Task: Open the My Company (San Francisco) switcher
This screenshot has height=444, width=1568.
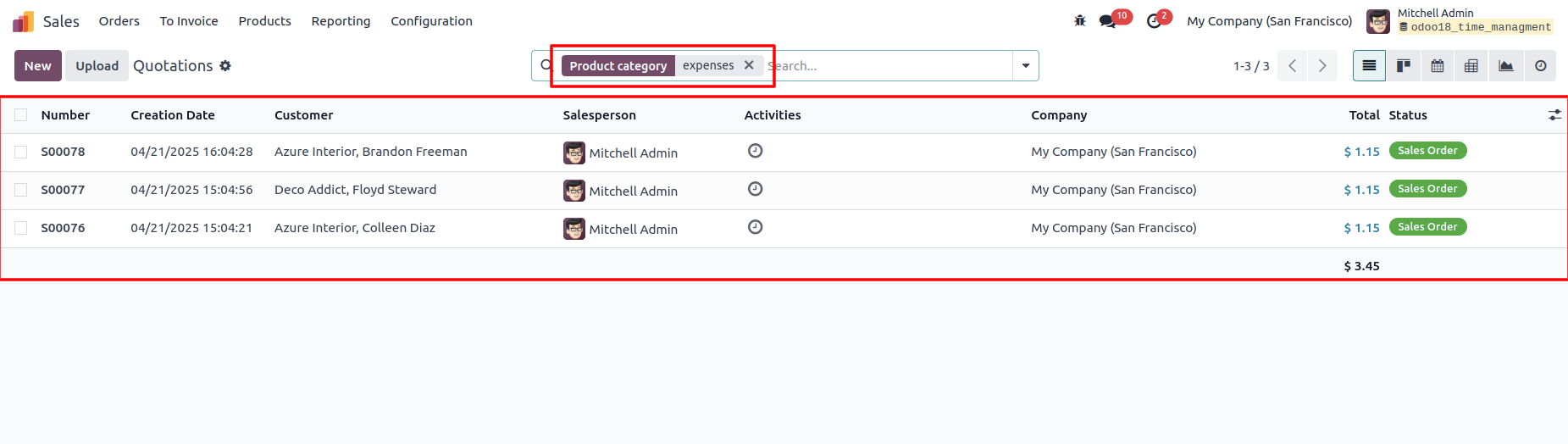Action: [1269, 21]
